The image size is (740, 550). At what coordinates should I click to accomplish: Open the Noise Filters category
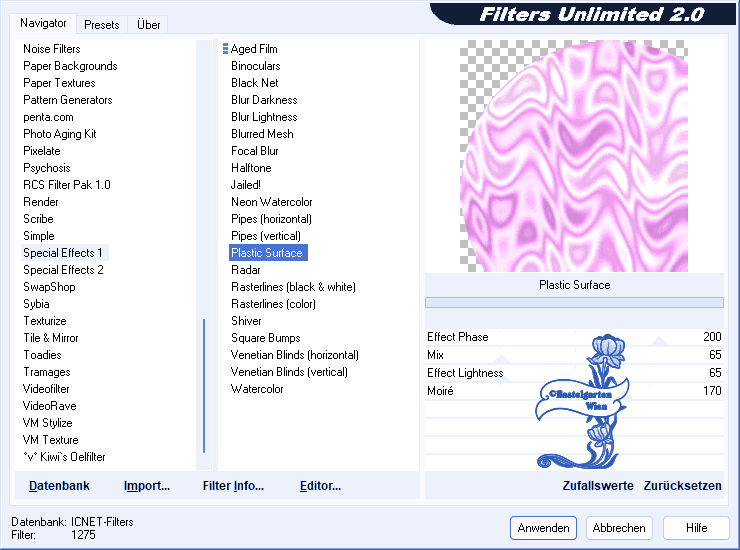click(51, 49)
